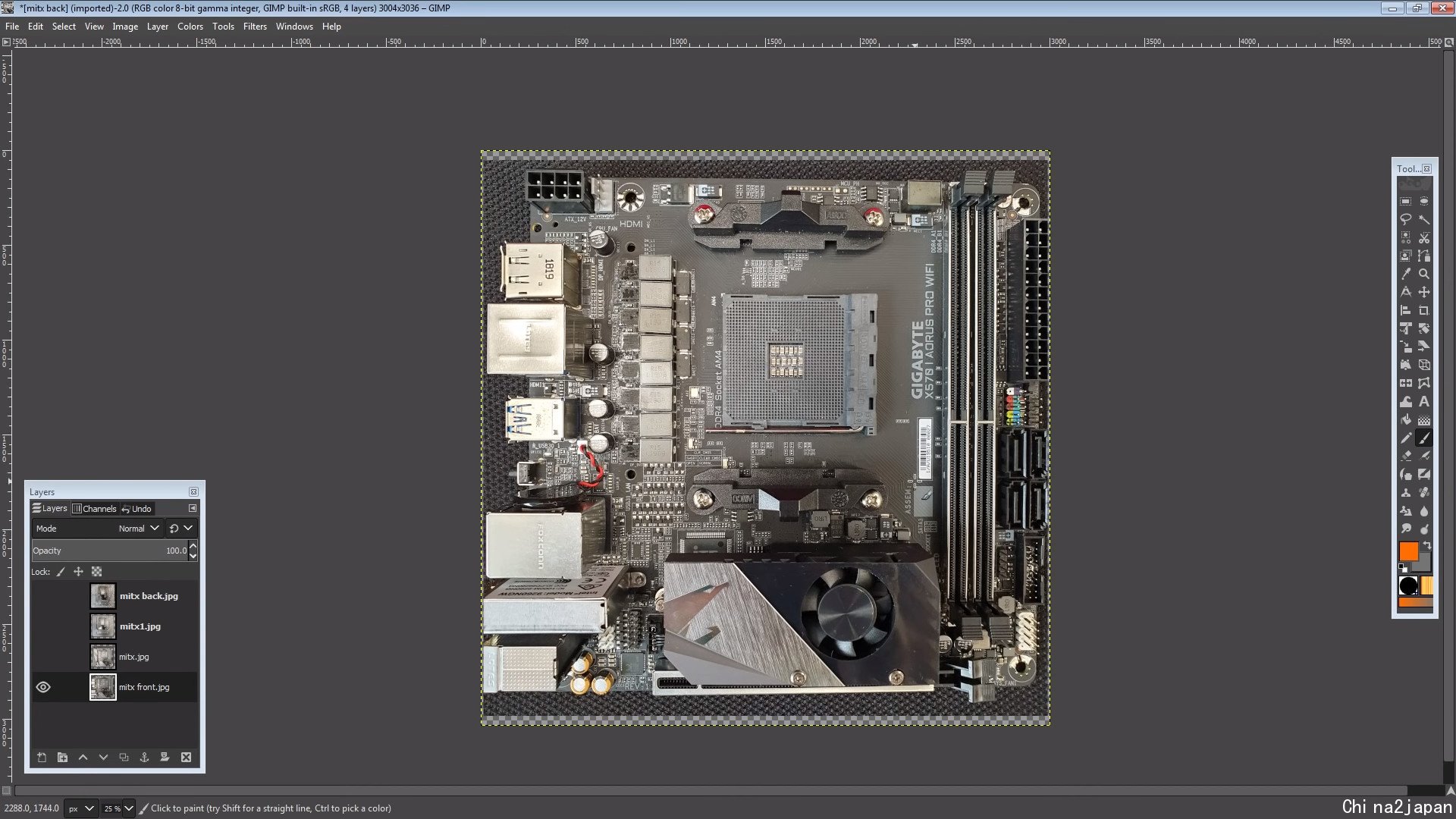The image size is (1456, 819).
Task: Open the navigation preview at canvas corner
Action: (x=1449, y=791)
